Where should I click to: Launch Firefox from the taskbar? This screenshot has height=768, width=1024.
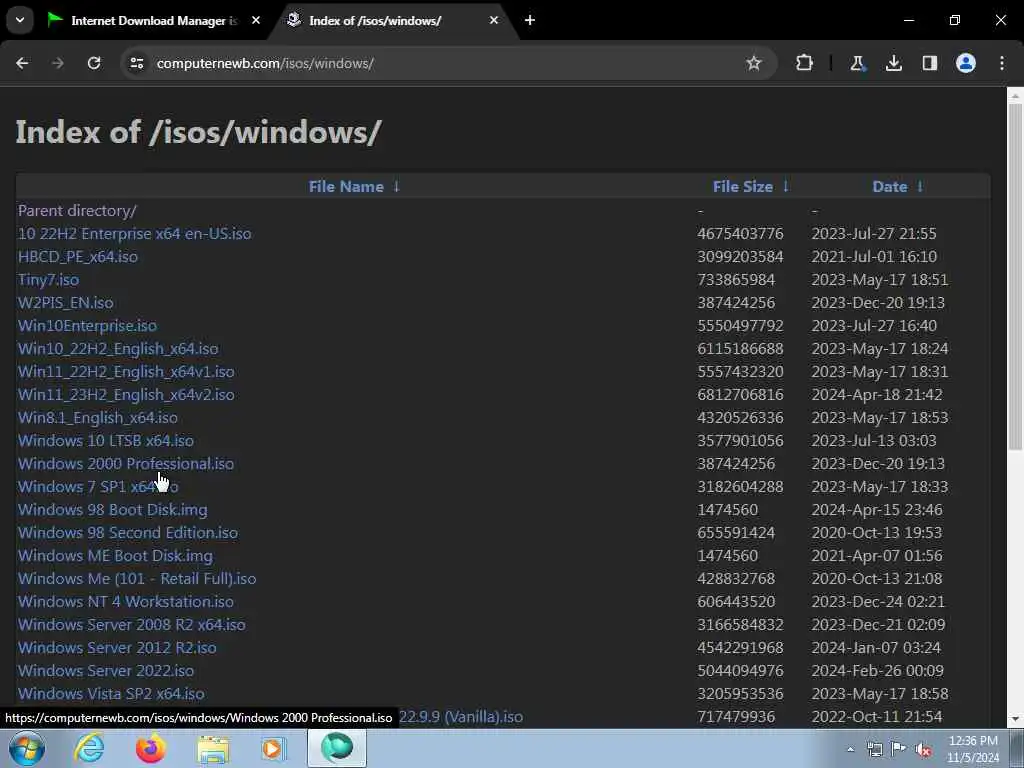pos(151,748)
